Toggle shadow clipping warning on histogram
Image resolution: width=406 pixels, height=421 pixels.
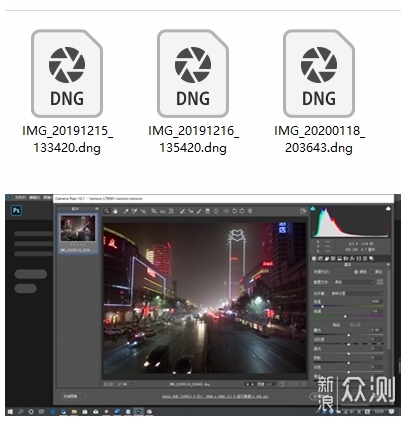click(313, 209)
